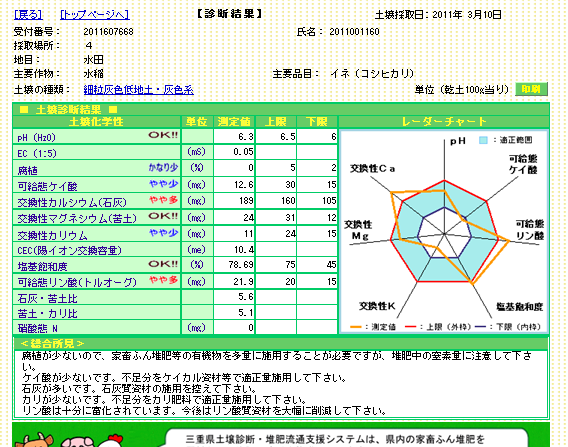Click the OK!! status for 塩基飽和度

coord(163,264)
